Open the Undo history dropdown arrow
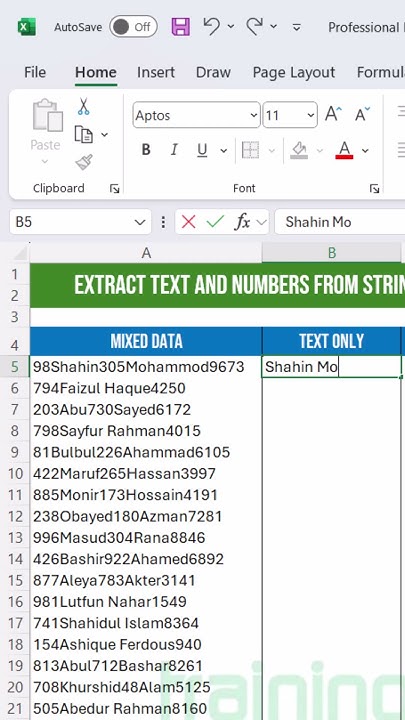Screen dimensions: 405x720 [231, 27]
